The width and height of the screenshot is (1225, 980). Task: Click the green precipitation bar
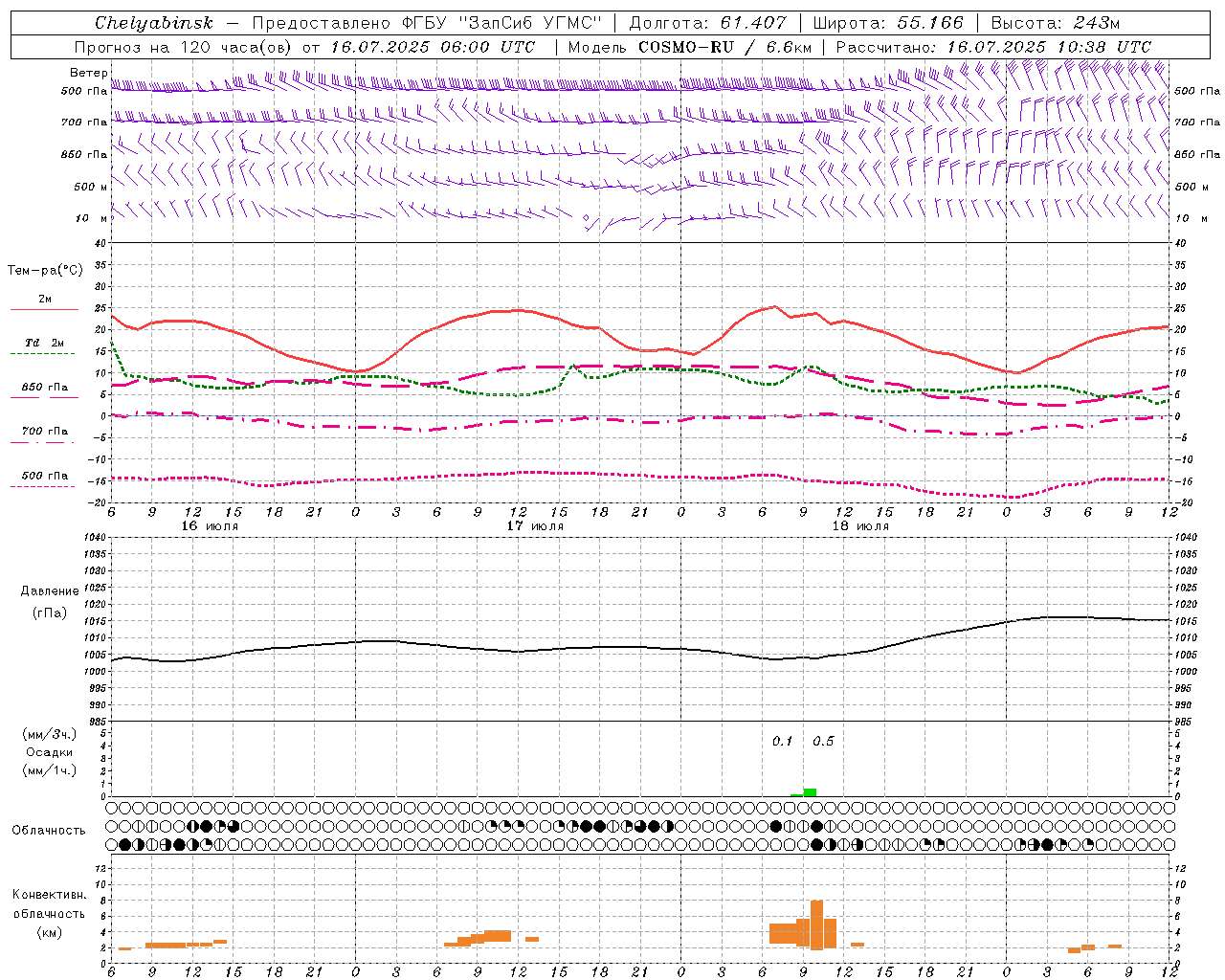pyautogui.click(x=810, y=792)
